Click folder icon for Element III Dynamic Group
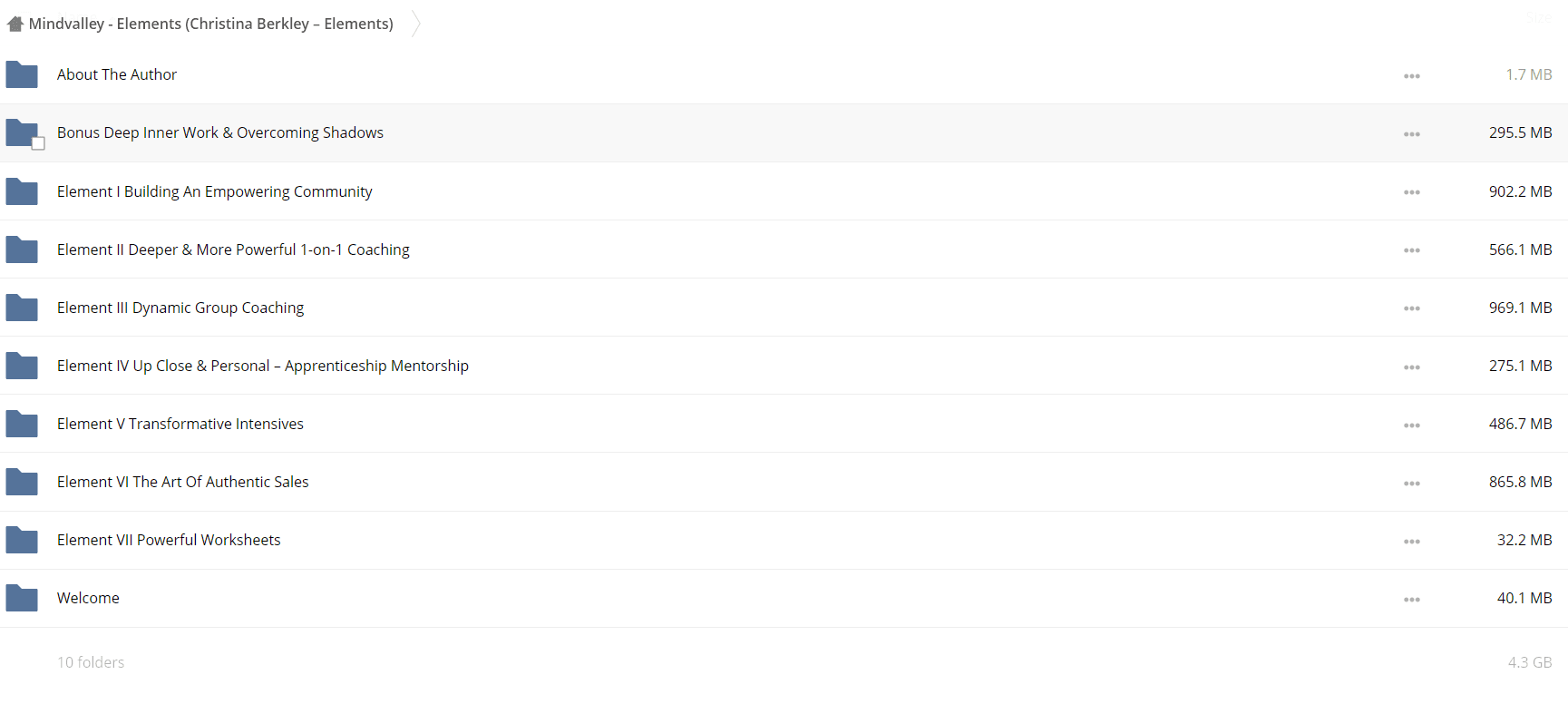This screenshot has height=704, width=1568. [x=22, y=308]
